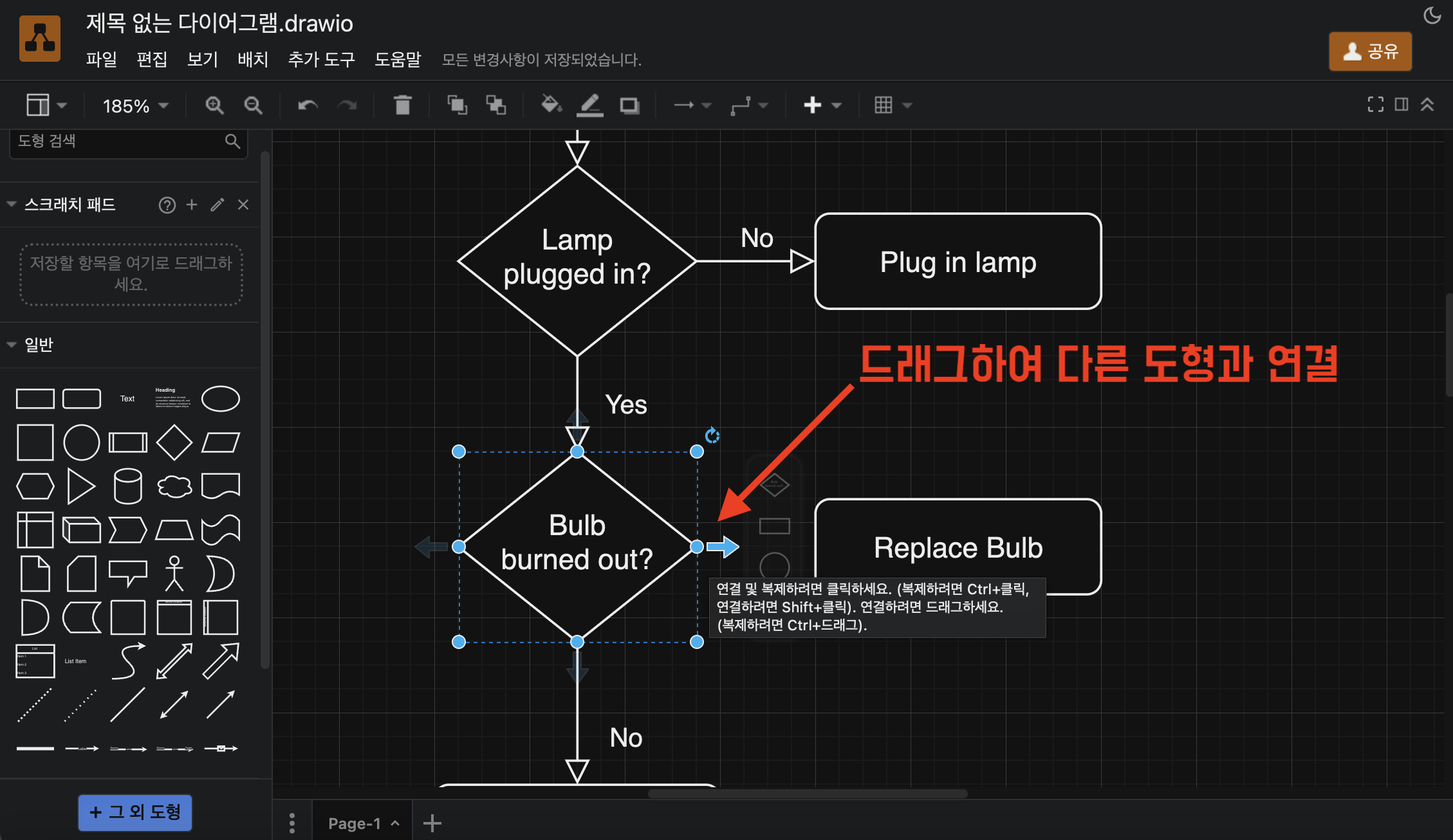Click the diagram title 제목 없는 다이어그램.drawio

tap(219, 23)
